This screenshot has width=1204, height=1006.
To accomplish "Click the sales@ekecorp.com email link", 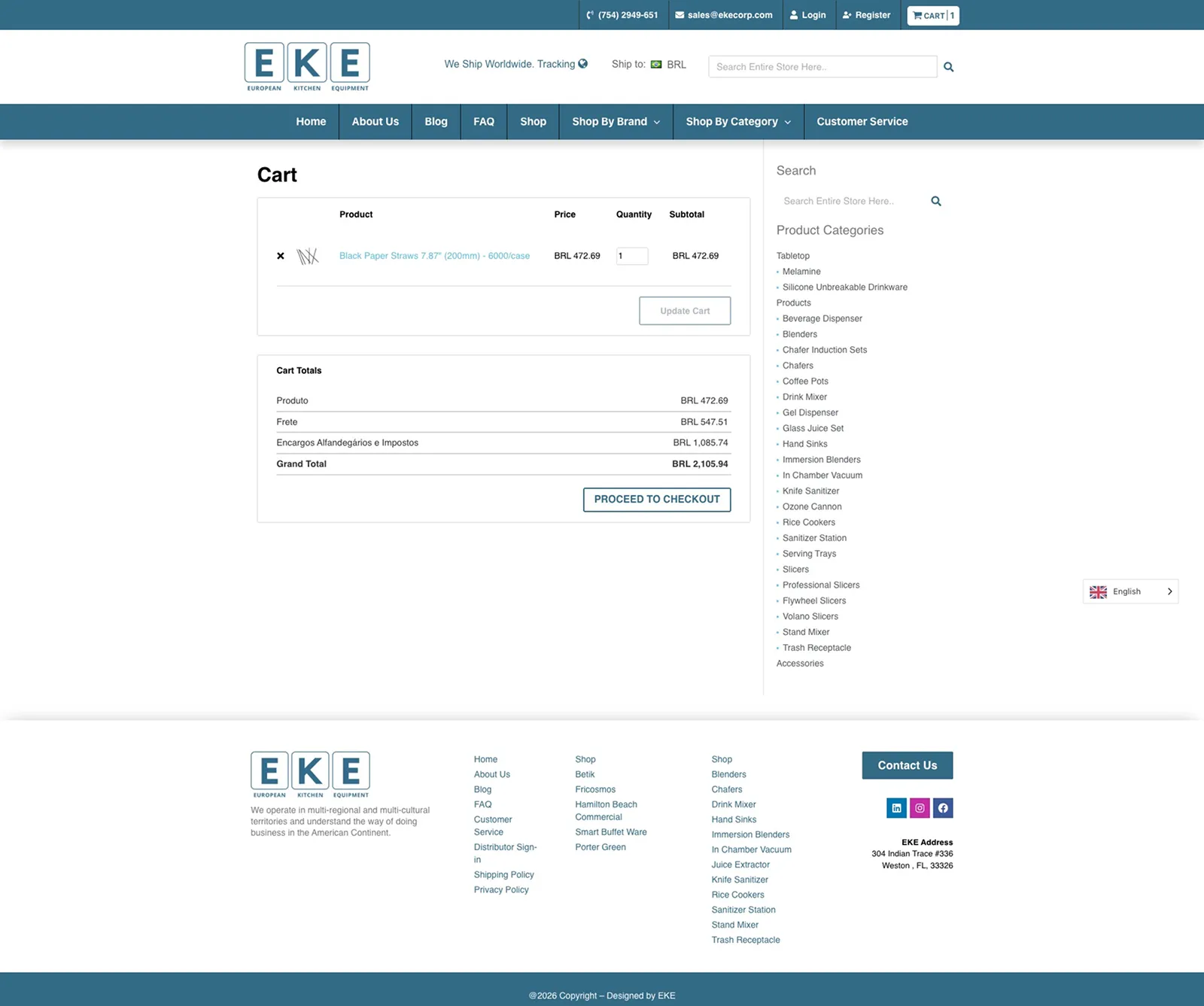I will [724, 15].
